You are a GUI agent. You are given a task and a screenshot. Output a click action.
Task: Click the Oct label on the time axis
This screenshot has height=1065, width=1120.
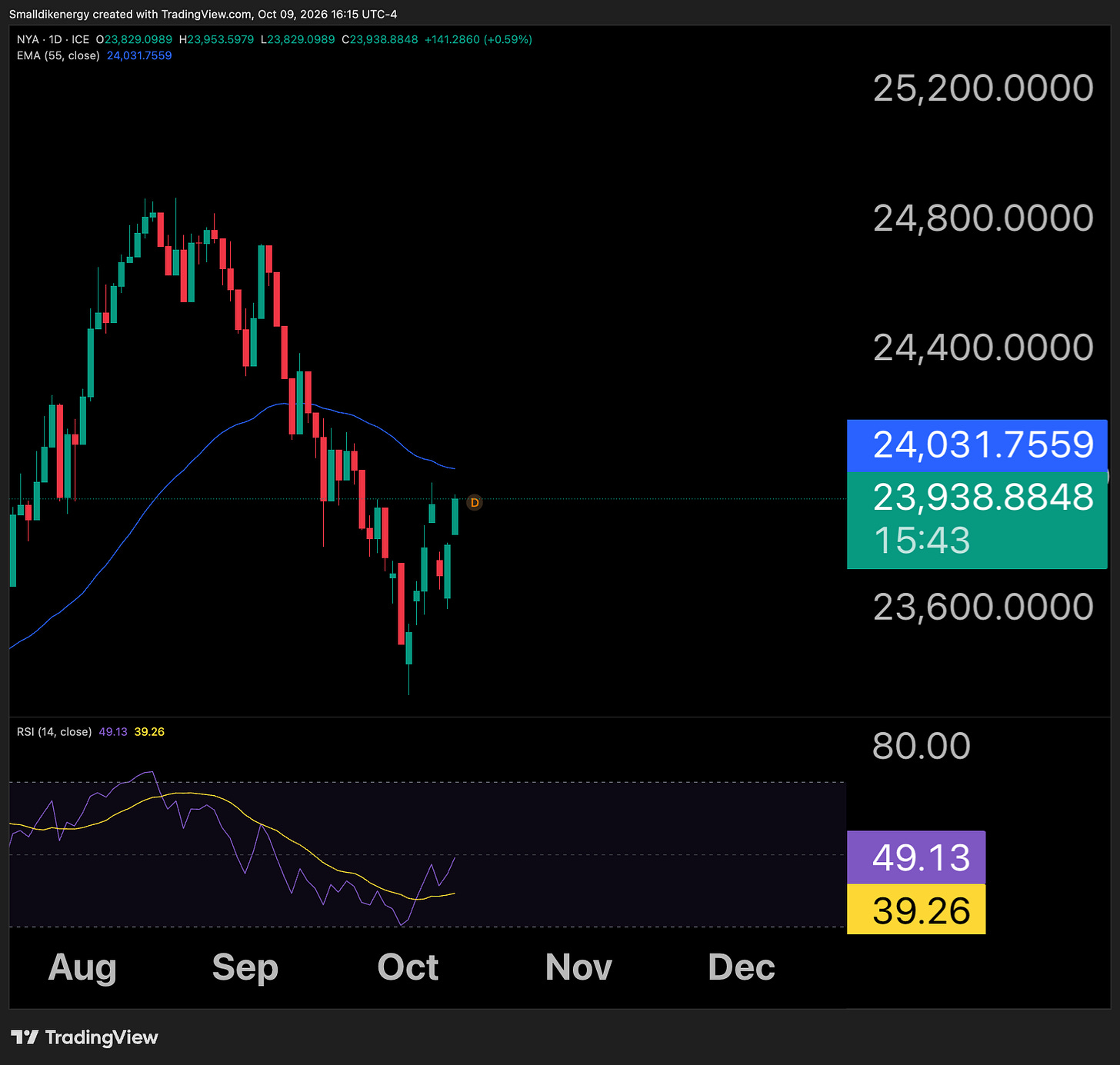pyautogui.click(x=408, y=967)
